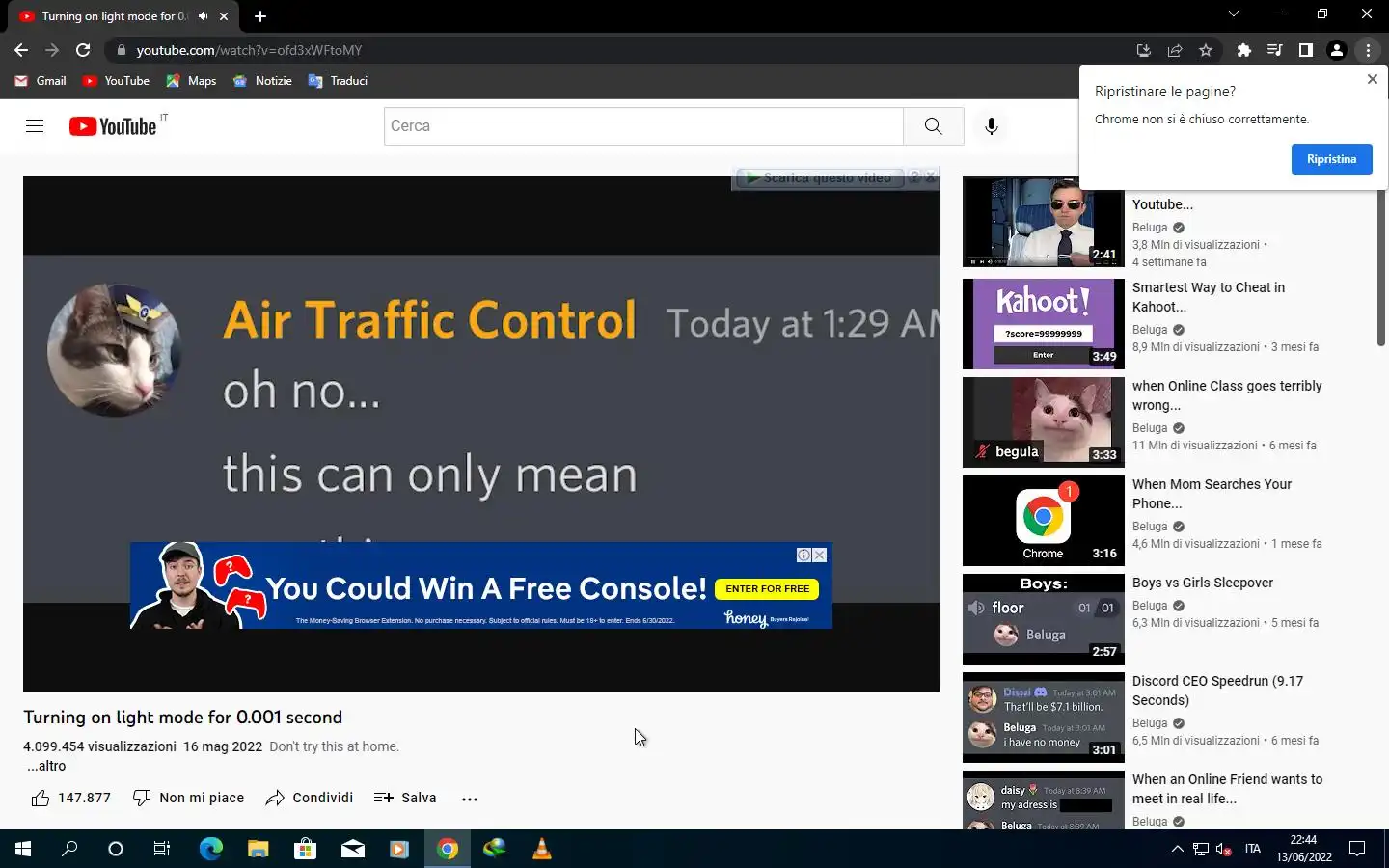
Task: Open Microsoft Edge from taskbar
Action: click(x=210, y=849)
